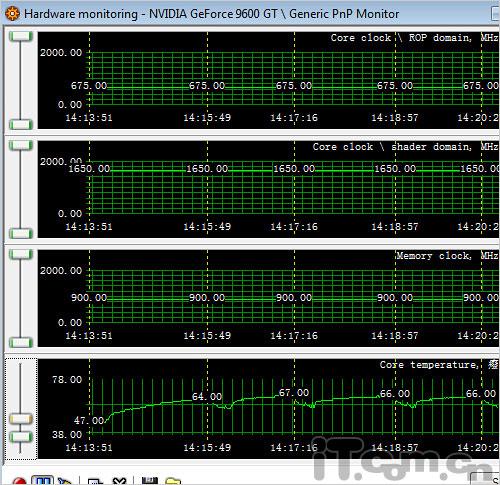Viewport: 500px width, 485px height.
Task: Click 14:15:49 timestamp under temperature graph
Action: [x=207, y=447]
